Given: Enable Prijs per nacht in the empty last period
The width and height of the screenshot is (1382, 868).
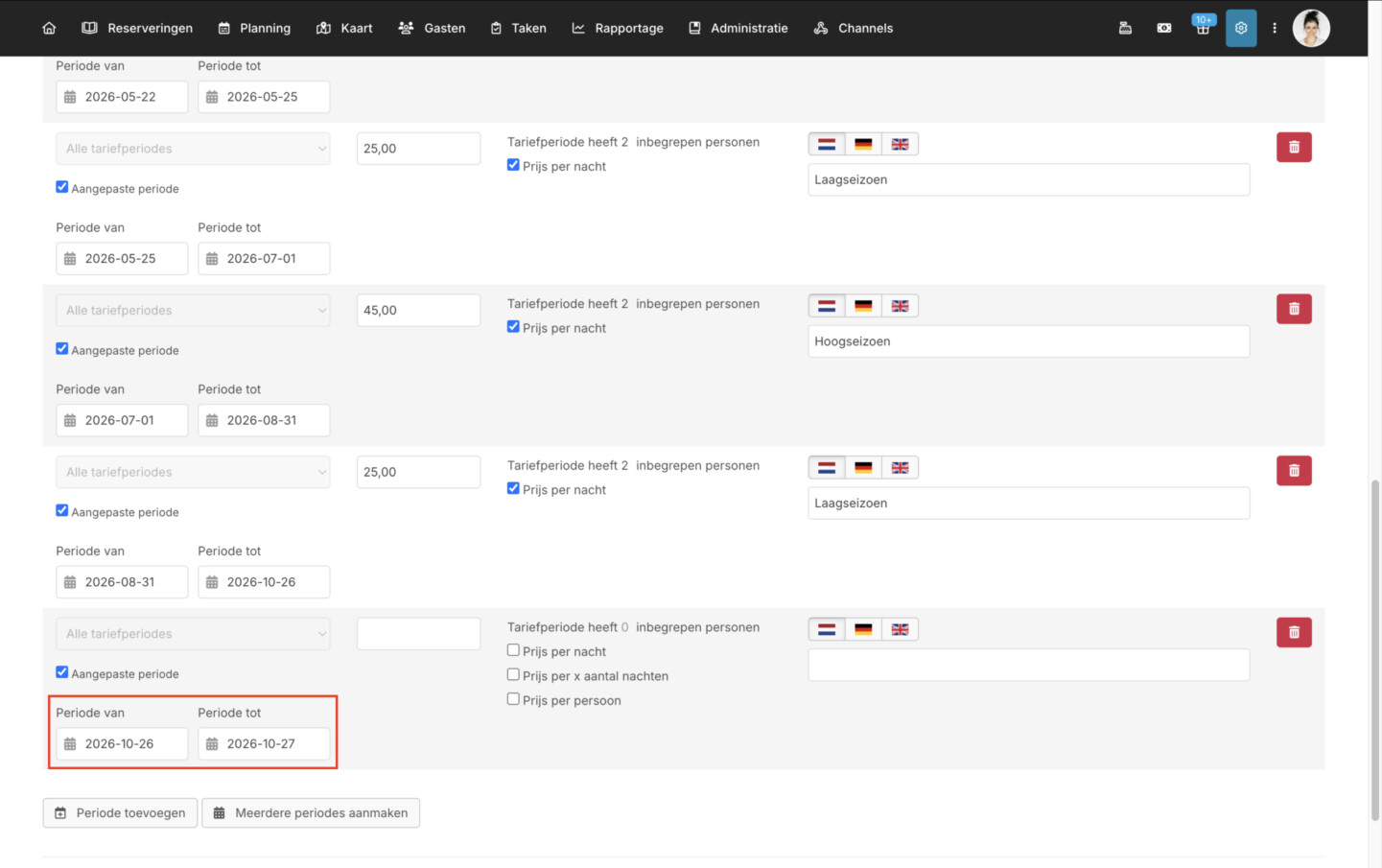Looking at the screenshot, I should pyautogui.click(x=513, y=650).
